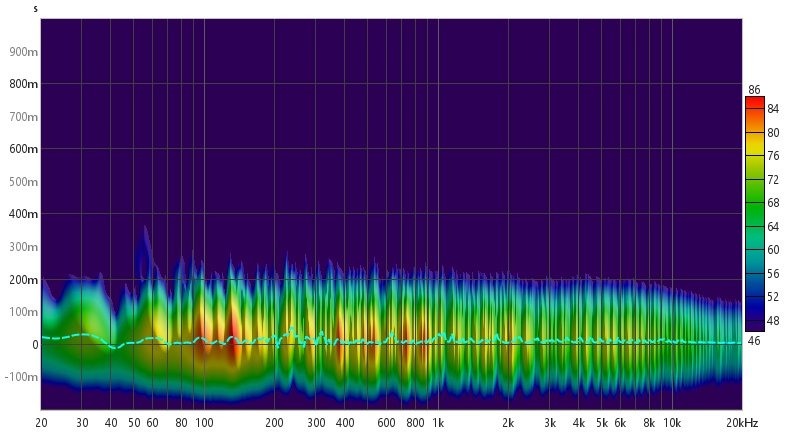Click the 400m label on the time axis
The height and width of the screenshot is (434, 800).
pyautogui.click(x=24, y=215)
